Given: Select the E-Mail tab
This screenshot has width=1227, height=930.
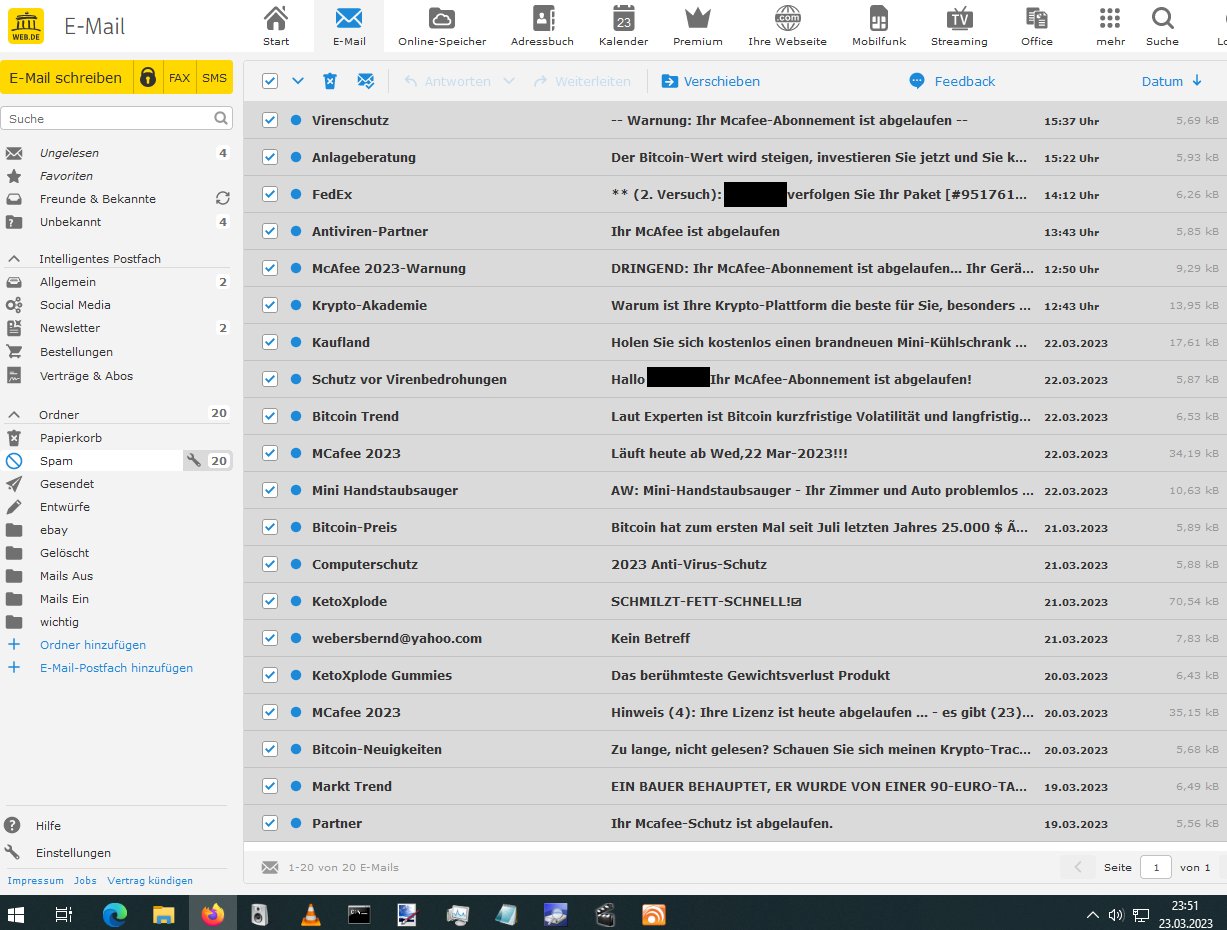Looking at the screenshot, I should [x=349, y=26].
